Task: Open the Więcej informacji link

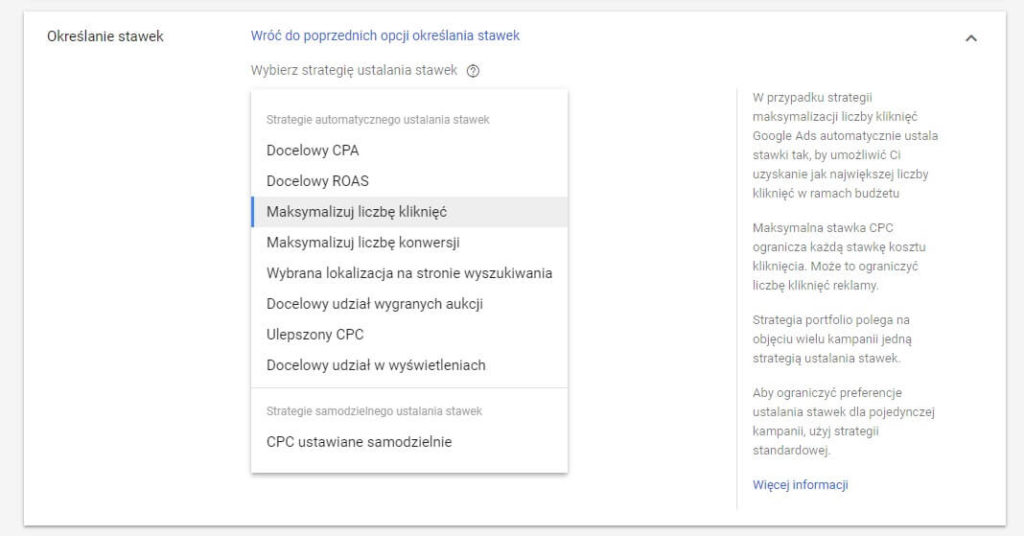Action: tap(800, 485)
